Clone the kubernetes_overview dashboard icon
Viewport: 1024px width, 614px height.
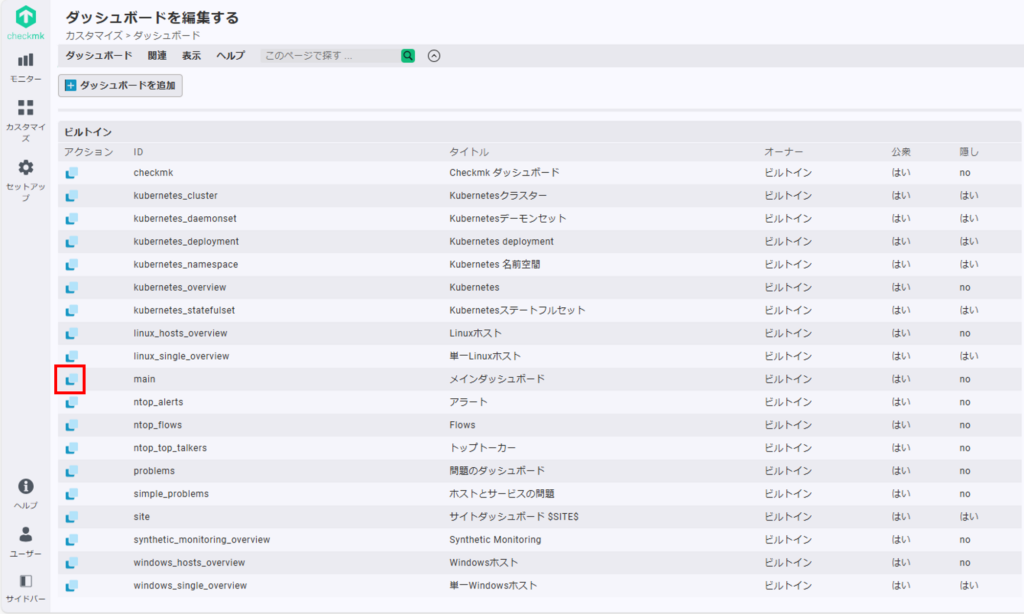[71, 287]
